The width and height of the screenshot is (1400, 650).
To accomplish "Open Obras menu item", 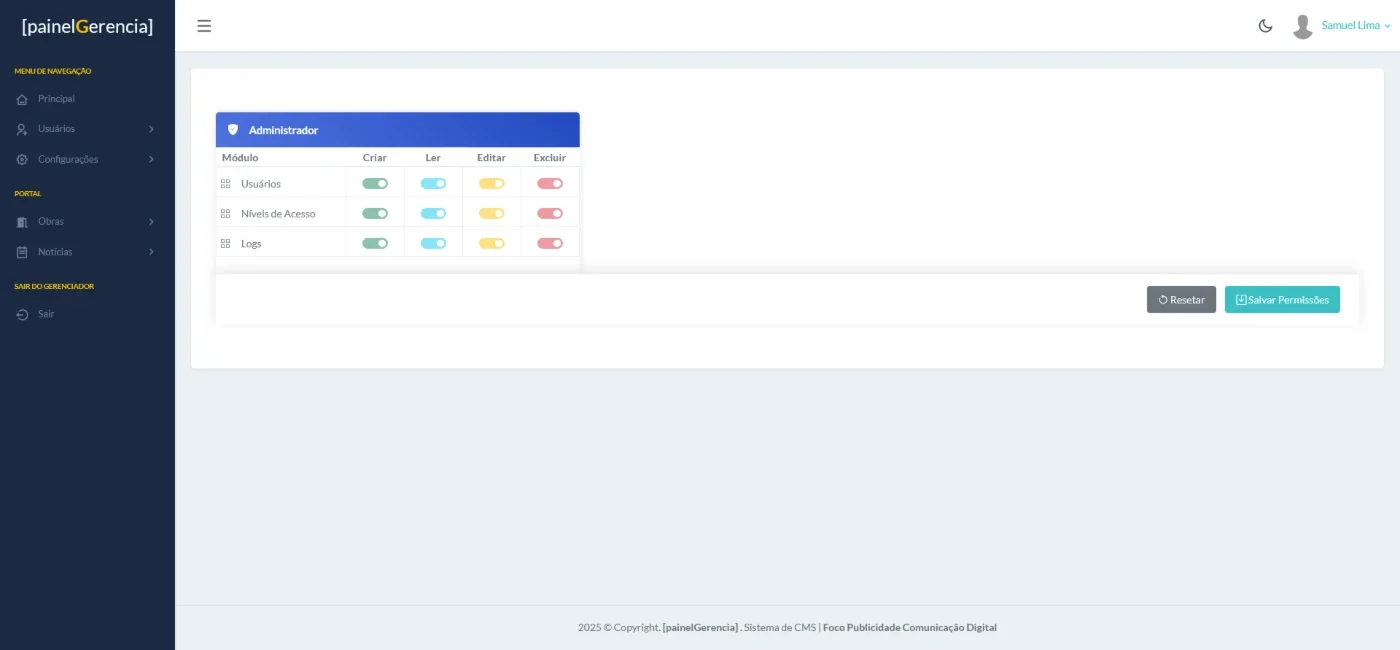I will (x=87, y=222).
